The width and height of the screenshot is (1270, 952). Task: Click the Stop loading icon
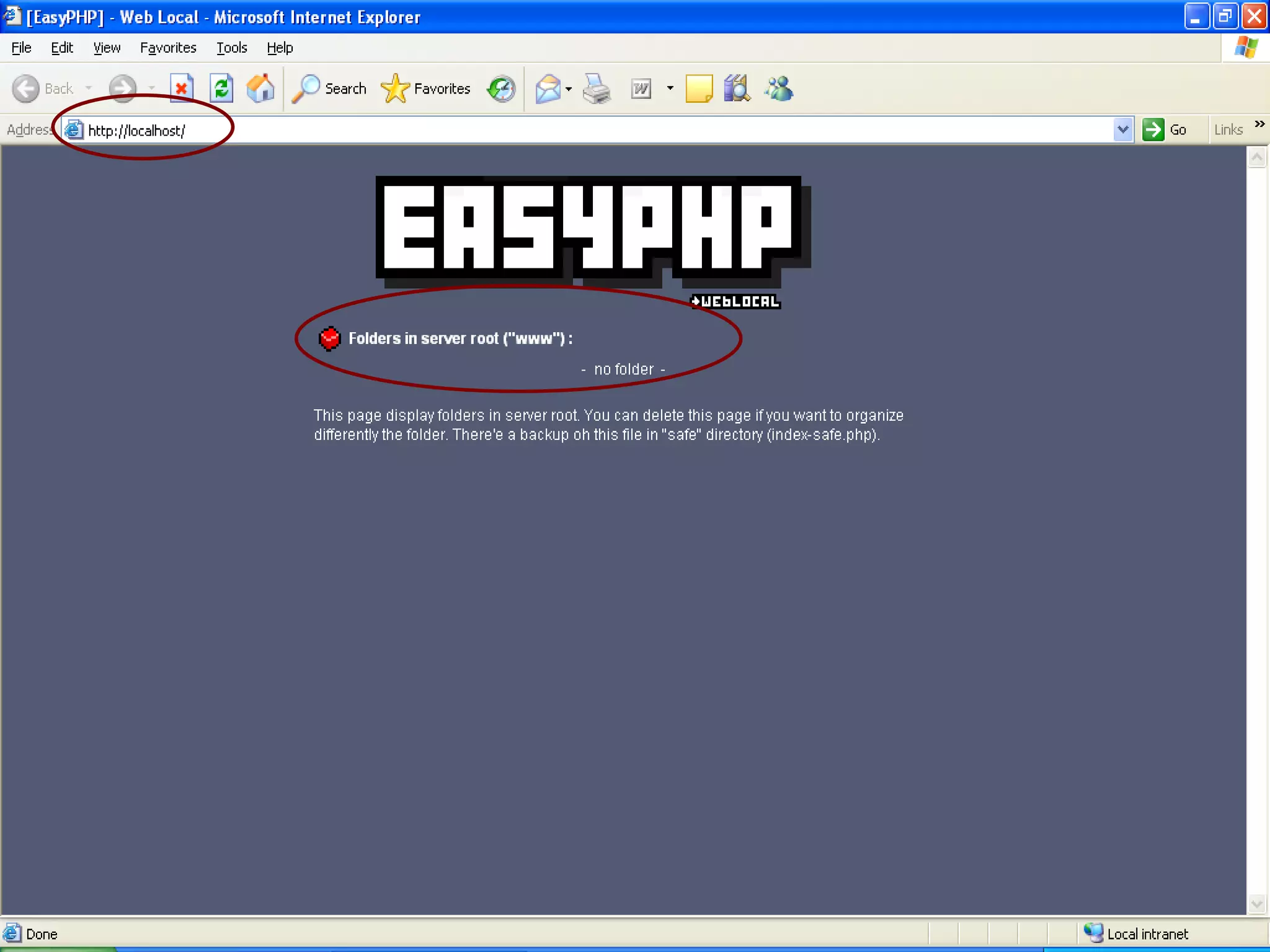181,89
